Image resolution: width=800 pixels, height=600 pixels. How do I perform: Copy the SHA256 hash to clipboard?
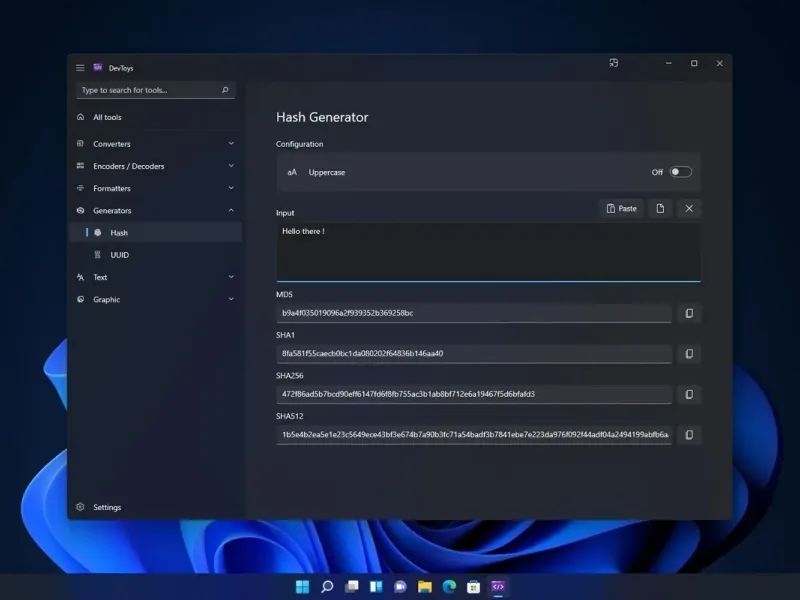tap(688, 395)
